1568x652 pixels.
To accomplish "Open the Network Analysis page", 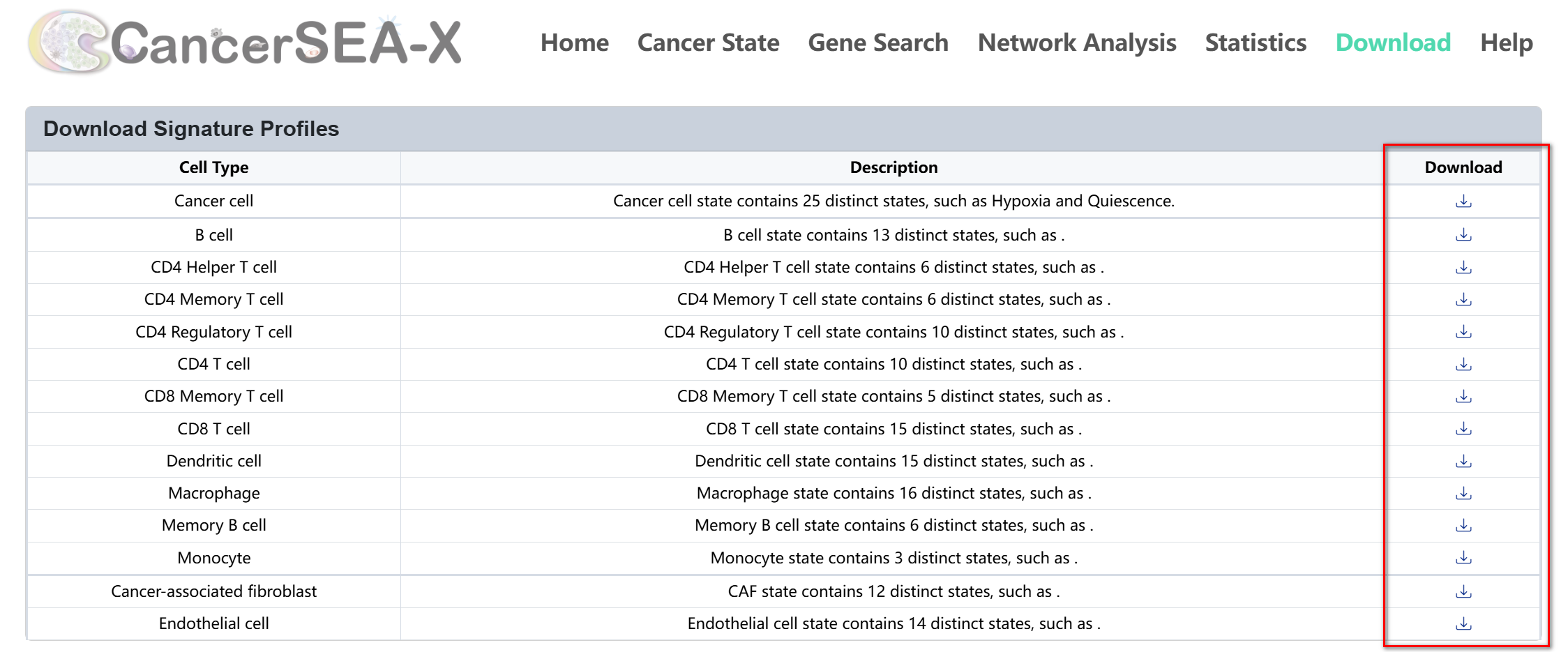I will click(x=1077, y=43).
